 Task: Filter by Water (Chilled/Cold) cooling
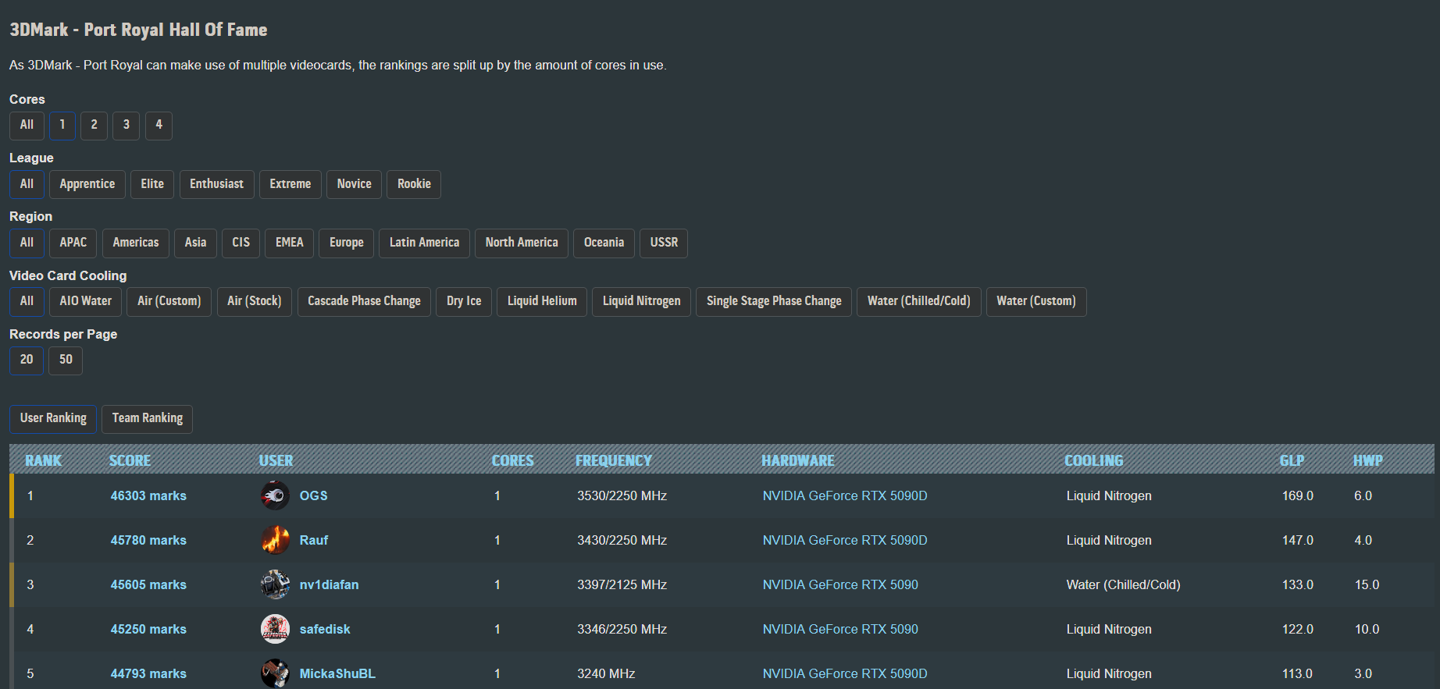[x=919, y=301]
